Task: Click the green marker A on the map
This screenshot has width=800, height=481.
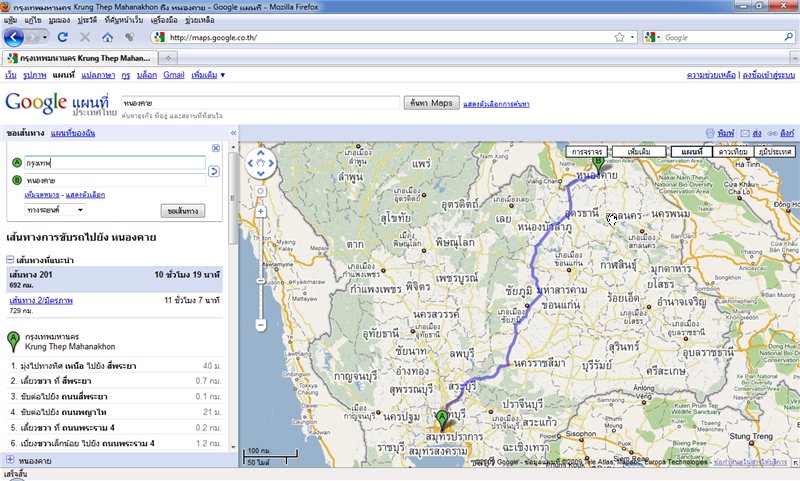Action: (x=442, y=421)
